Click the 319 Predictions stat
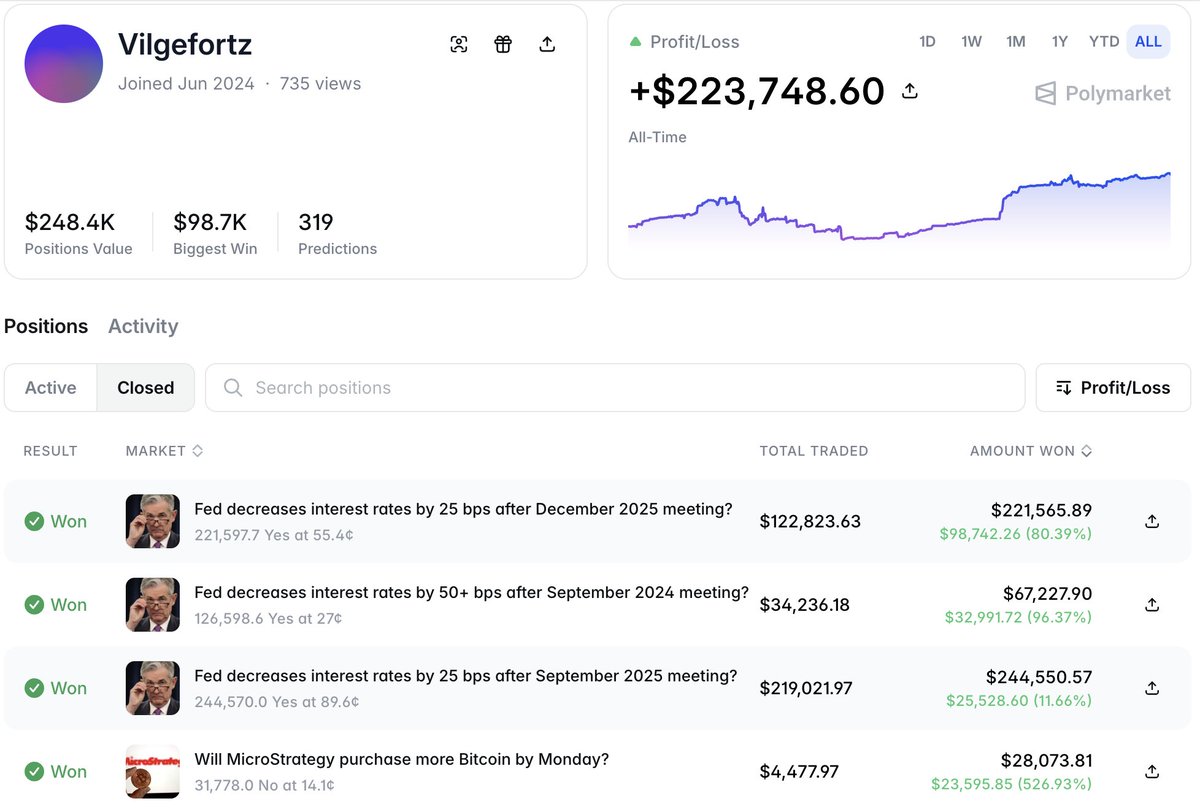Viewport: 1200px width, 812px height. pyautogui.click(x=337, y=234)
